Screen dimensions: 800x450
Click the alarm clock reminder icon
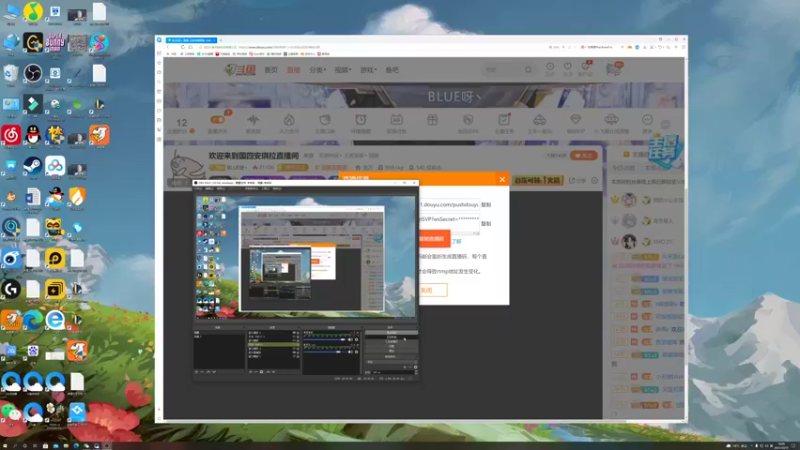(x=361, y=120)
